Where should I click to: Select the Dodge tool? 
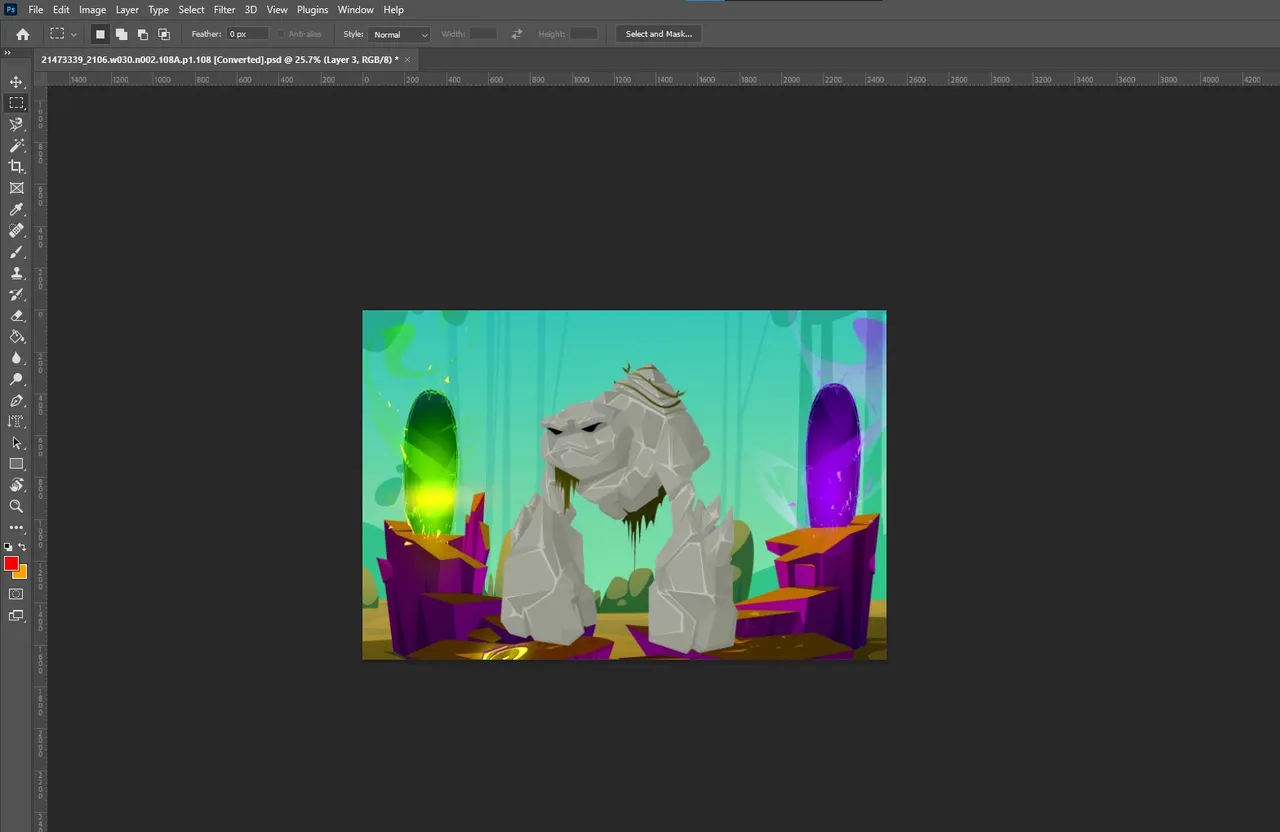(x=16, y=379)
